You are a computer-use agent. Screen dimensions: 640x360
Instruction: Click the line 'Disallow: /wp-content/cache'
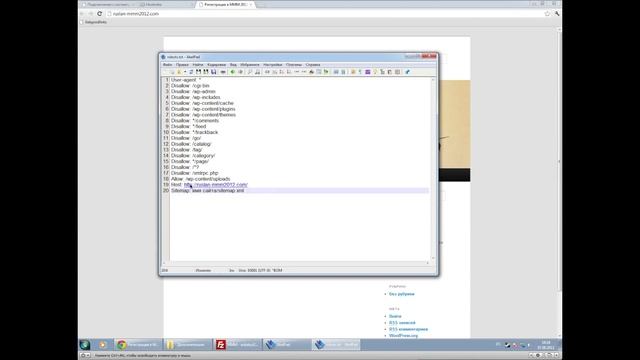(x=202, y=103)
